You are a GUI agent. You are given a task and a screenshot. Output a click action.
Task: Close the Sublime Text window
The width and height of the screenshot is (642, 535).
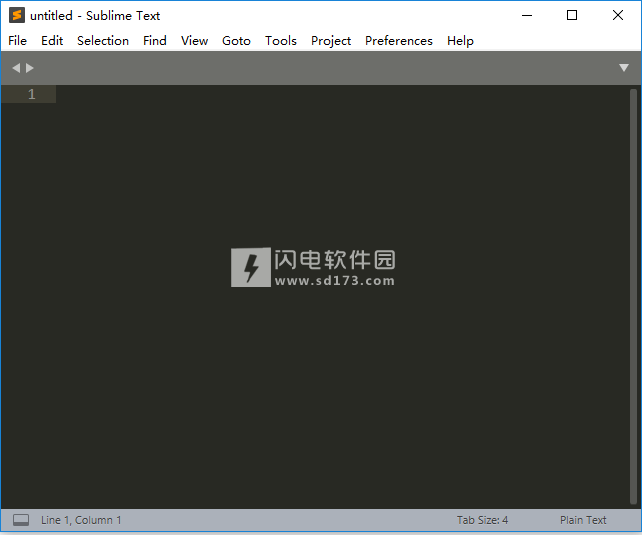pyautogui.click(x=618, y=16)
